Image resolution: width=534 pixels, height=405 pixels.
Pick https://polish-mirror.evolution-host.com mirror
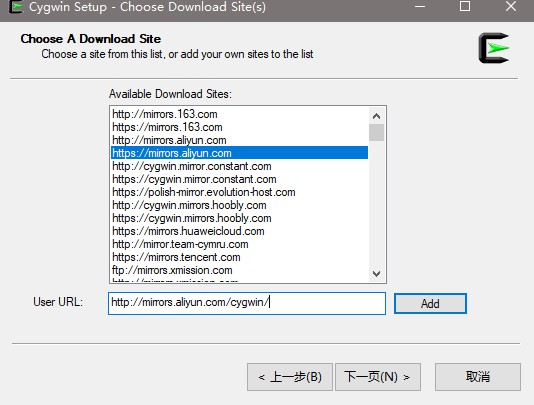click(239, 192)
